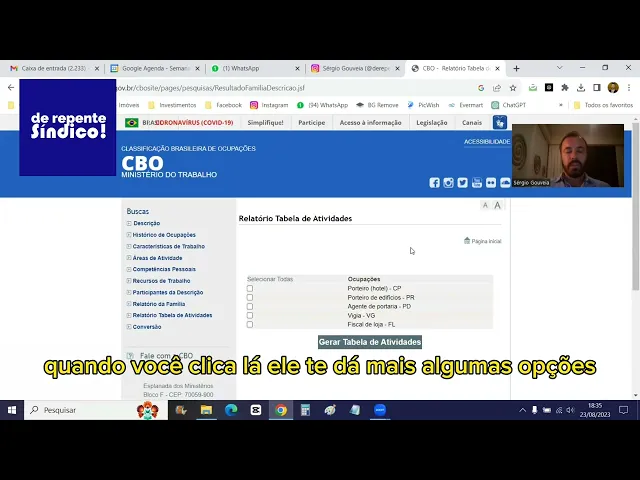The image size is (640, 480).
Task: Open Acesso à informação menu item
Action: [x=371, y=122]
